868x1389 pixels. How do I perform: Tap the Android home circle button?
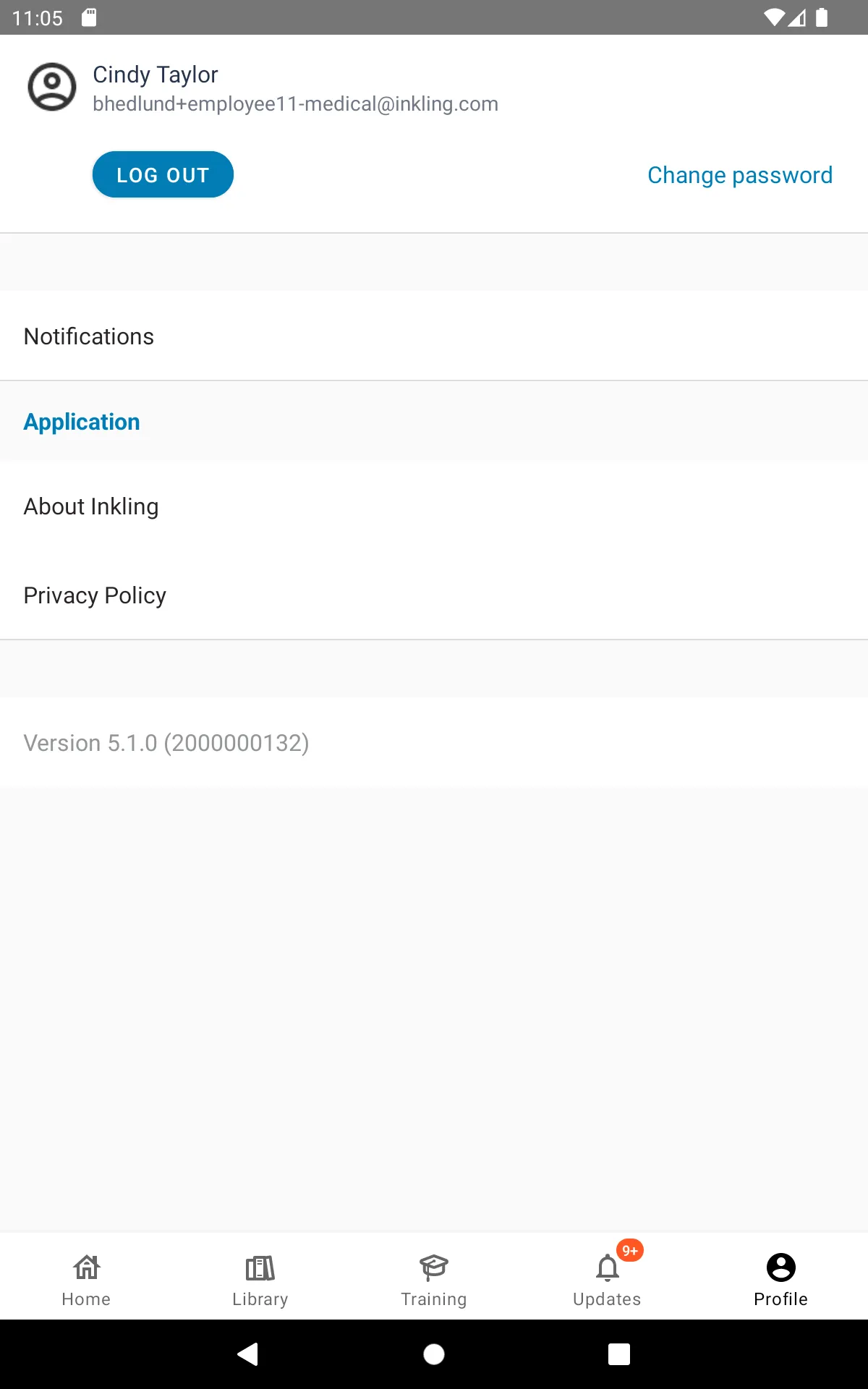click(434, 1354)
